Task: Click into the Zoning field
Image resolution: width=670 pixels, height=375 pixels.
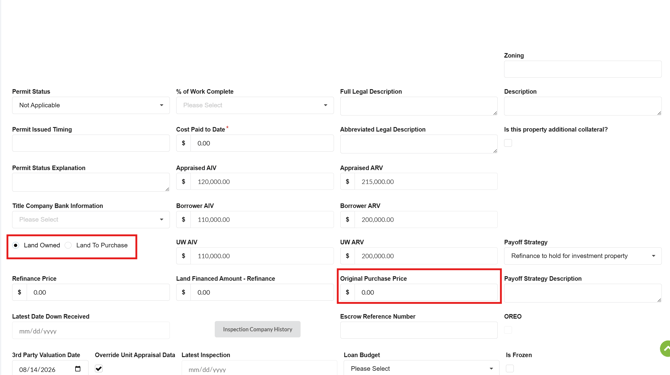Action: (x=582, y=69)
